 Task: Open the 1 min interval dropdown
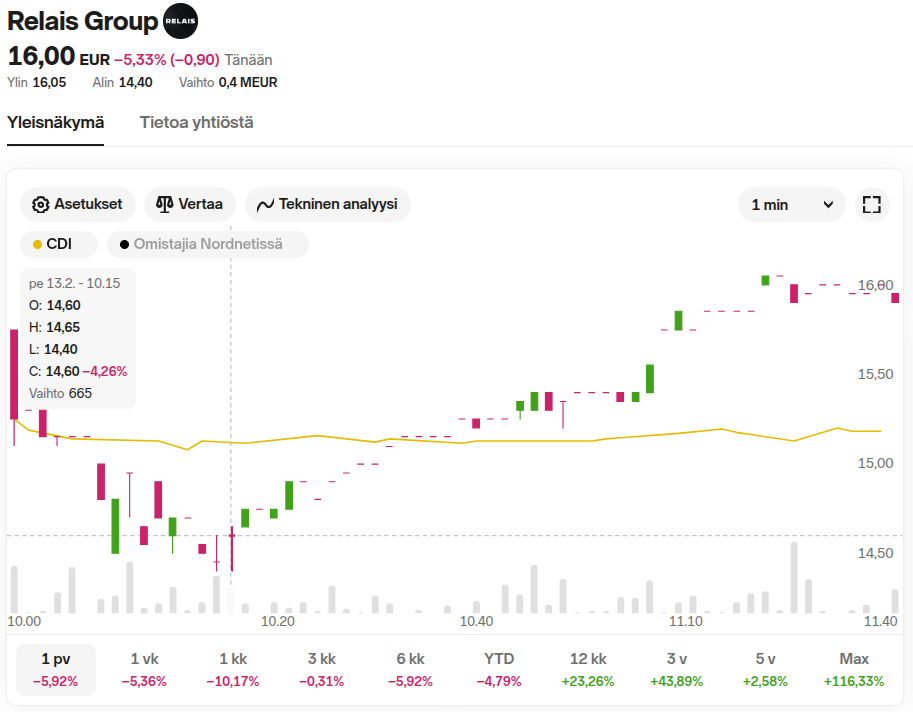[x=791, y=204]
